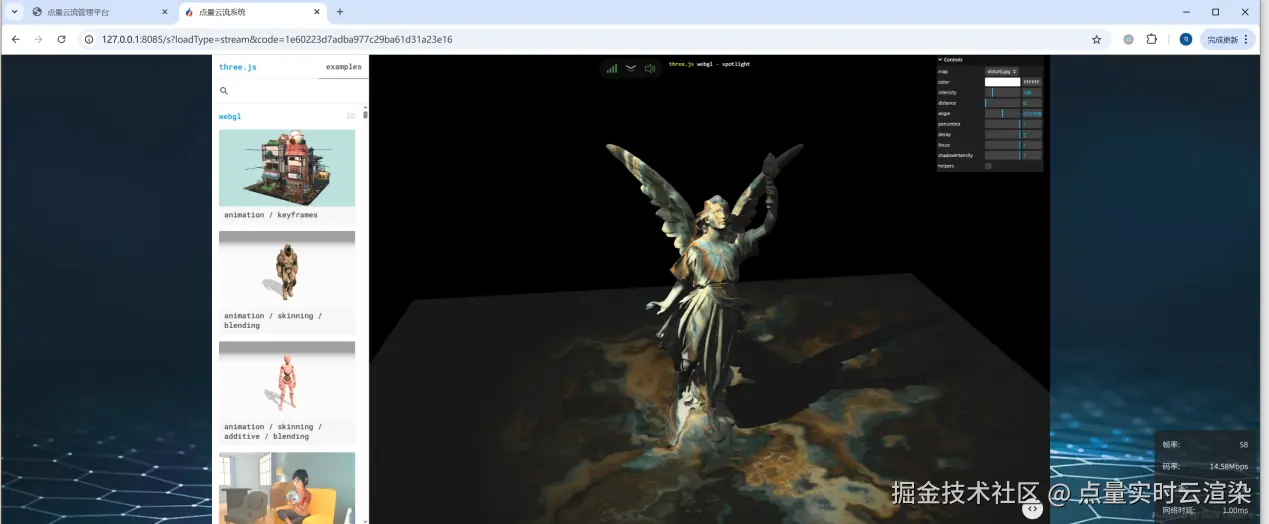Open the three.js home link
The image size is (1269, 524).
(238, 67)
